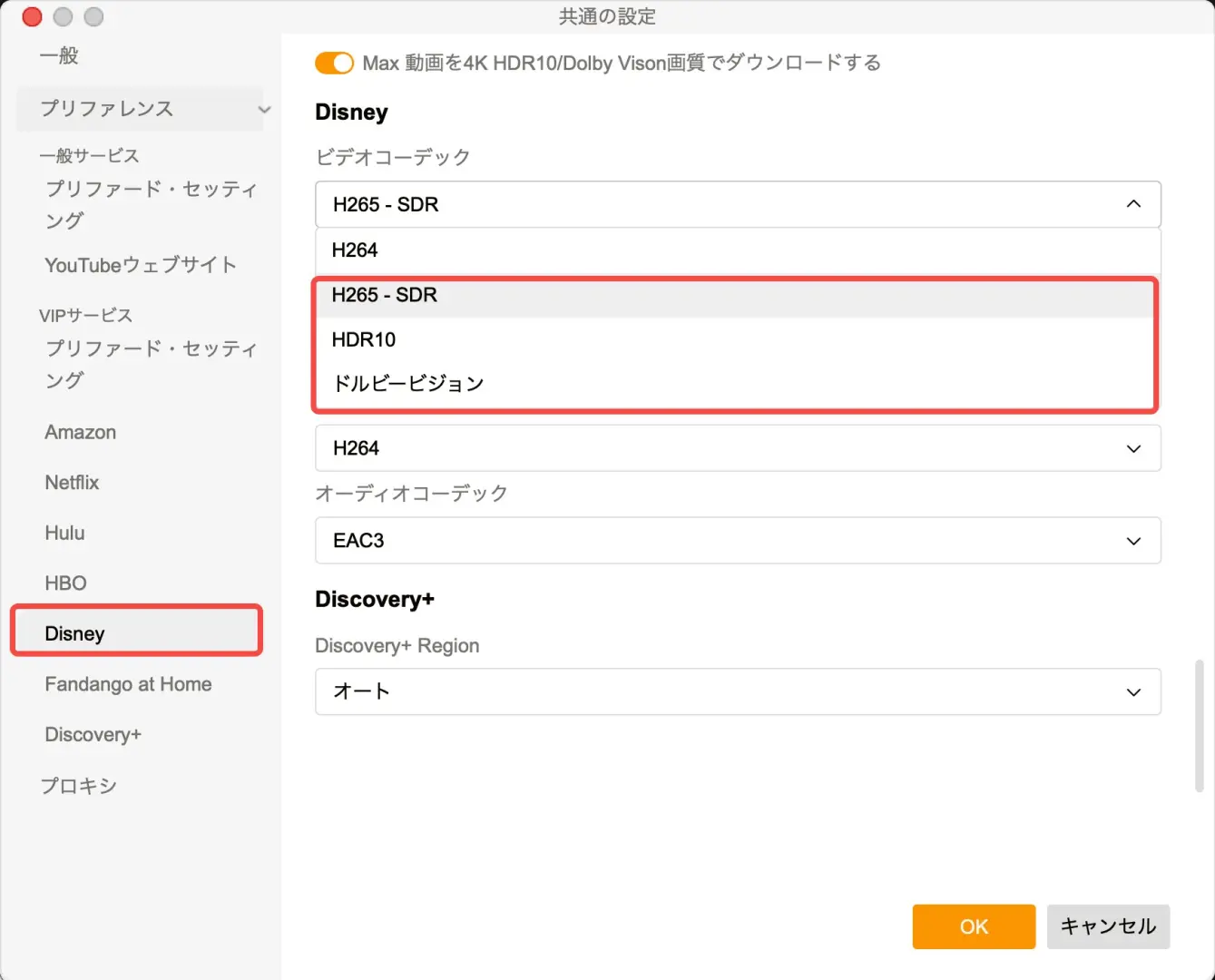
Task: Open 一般 in the sidebar
Action: point(59,56)
